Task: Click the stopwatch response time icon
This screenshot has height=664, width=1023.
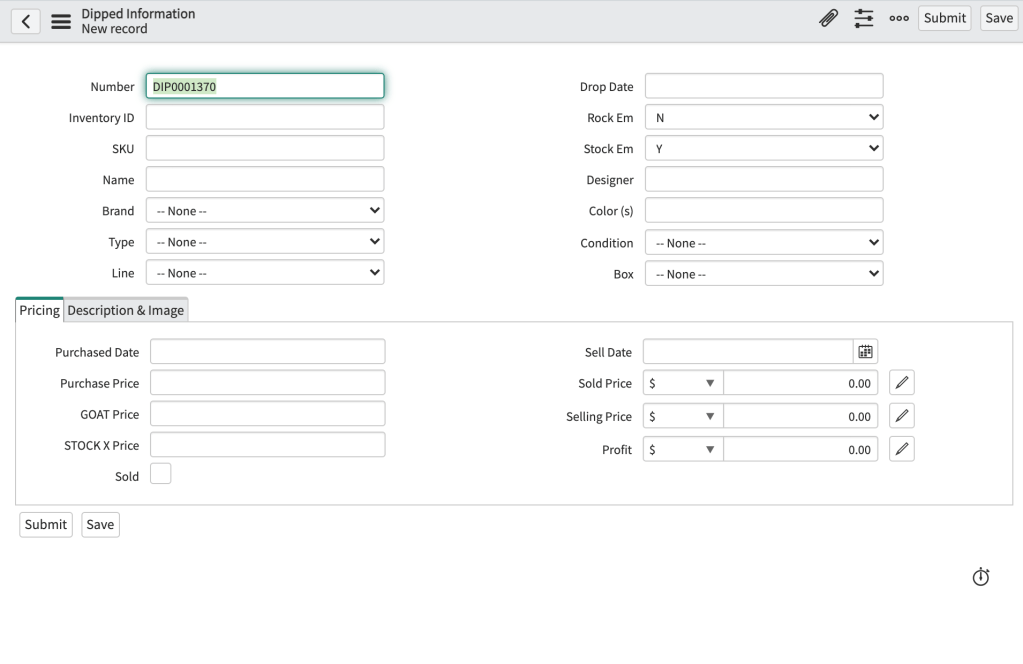Action: pos(981,577)
